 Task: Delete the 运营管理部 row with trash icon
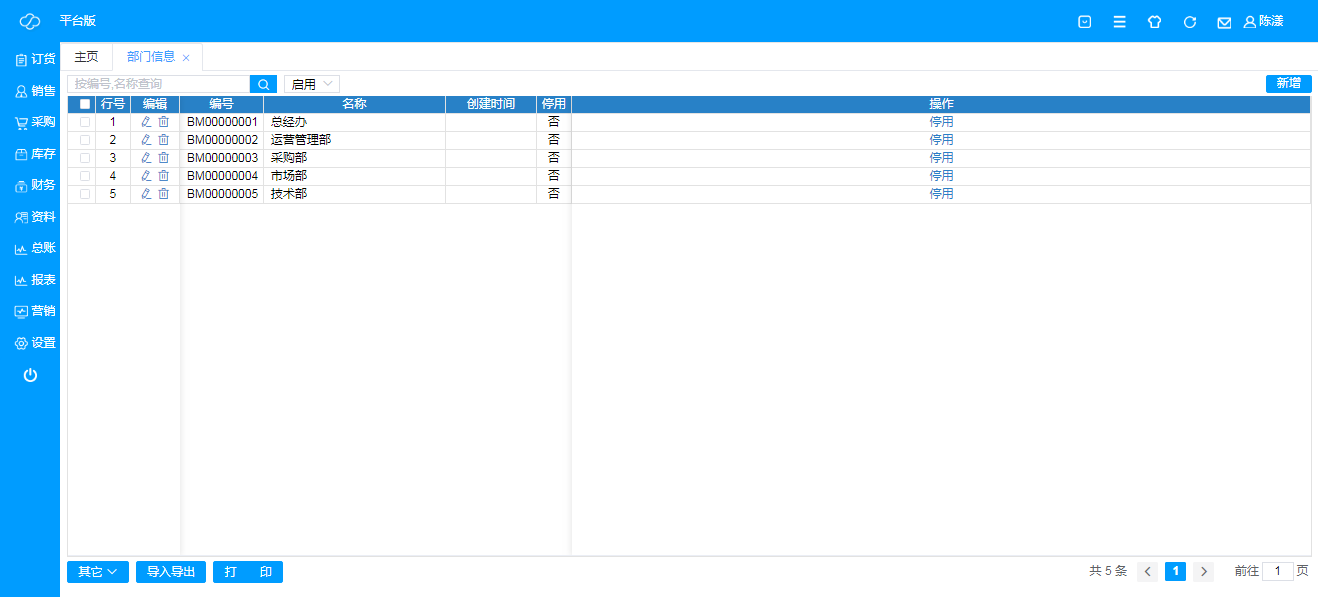tap(164, 140)
